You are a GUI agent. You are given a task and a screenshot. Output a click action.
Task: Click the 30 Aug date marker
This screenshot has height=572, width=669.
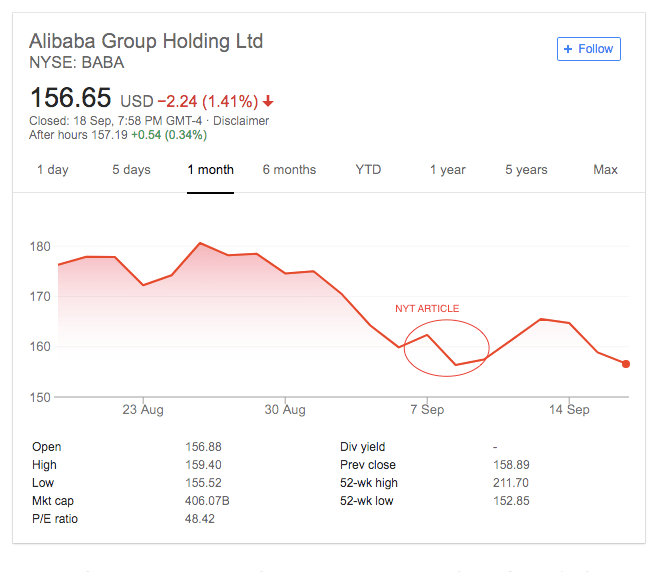click(285, 409)
